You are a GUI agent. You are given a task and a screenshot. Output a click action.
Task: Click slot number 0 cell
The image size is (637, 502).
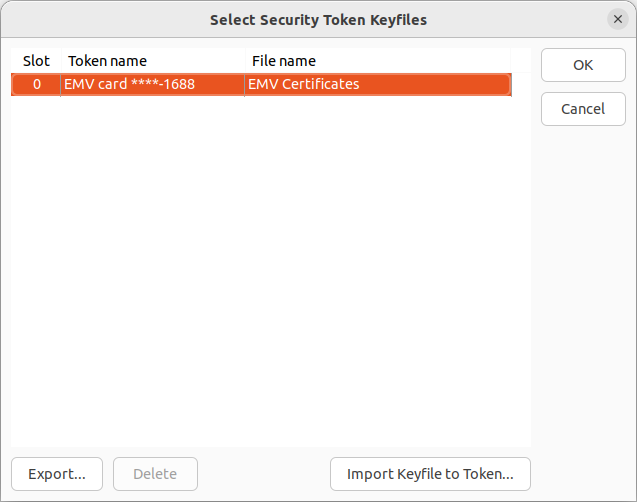tap(37, 84)
